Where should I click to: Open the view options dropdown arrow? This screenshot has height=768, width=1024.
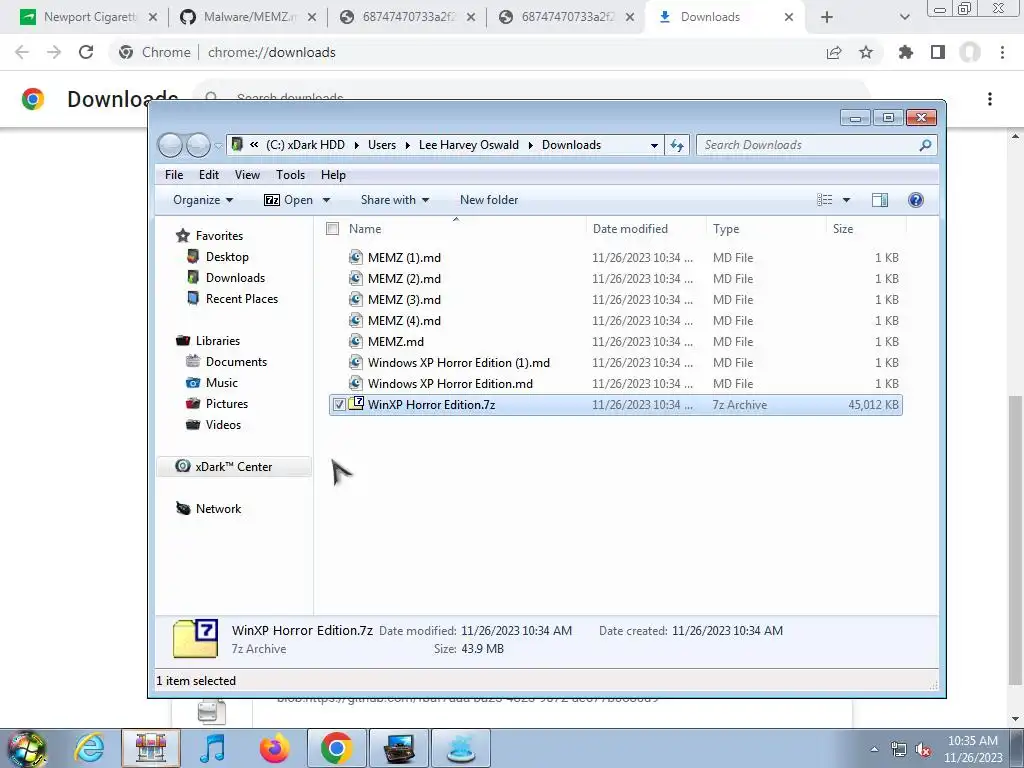pos(846,200)
